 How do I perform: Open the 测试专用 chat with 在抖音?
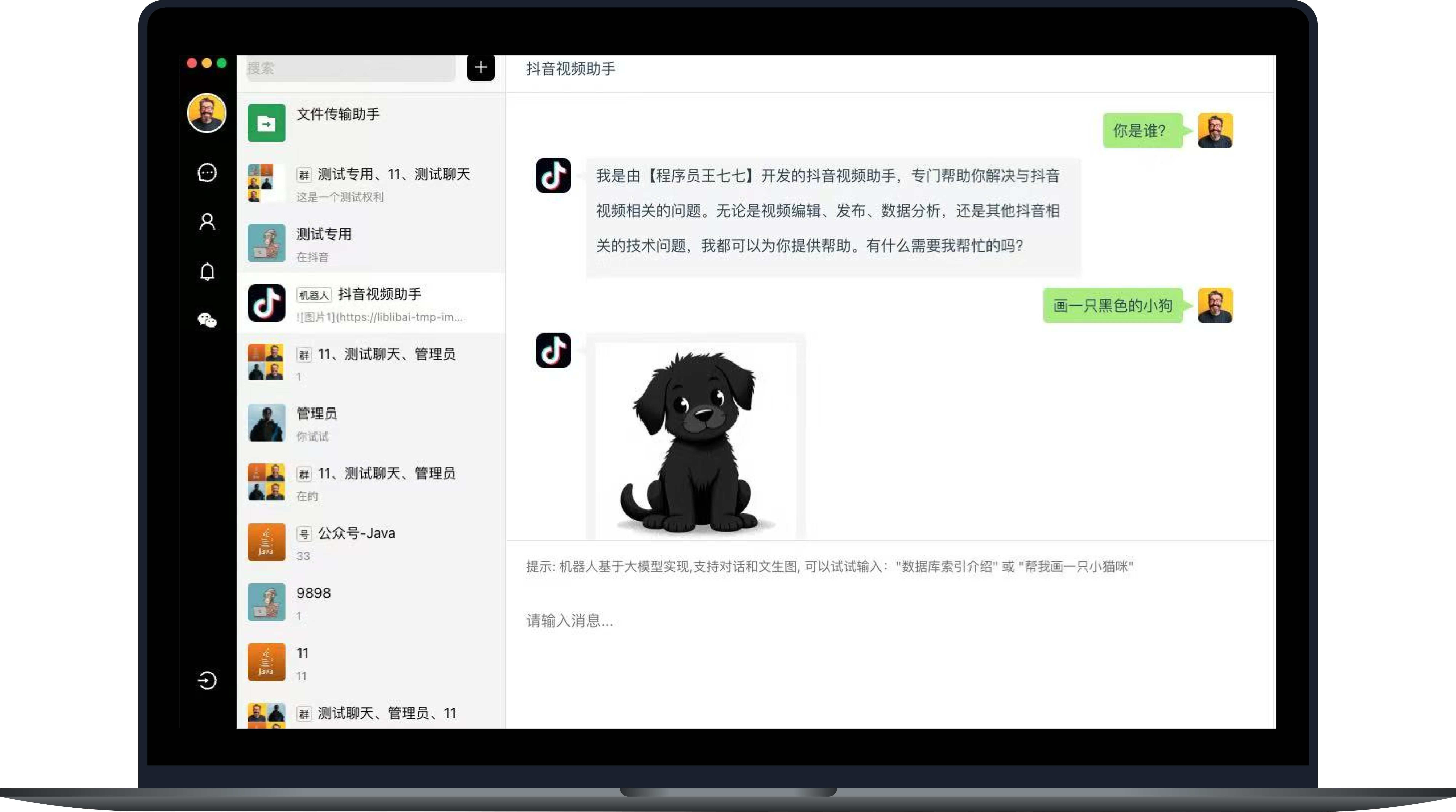(x=371, y=242)
